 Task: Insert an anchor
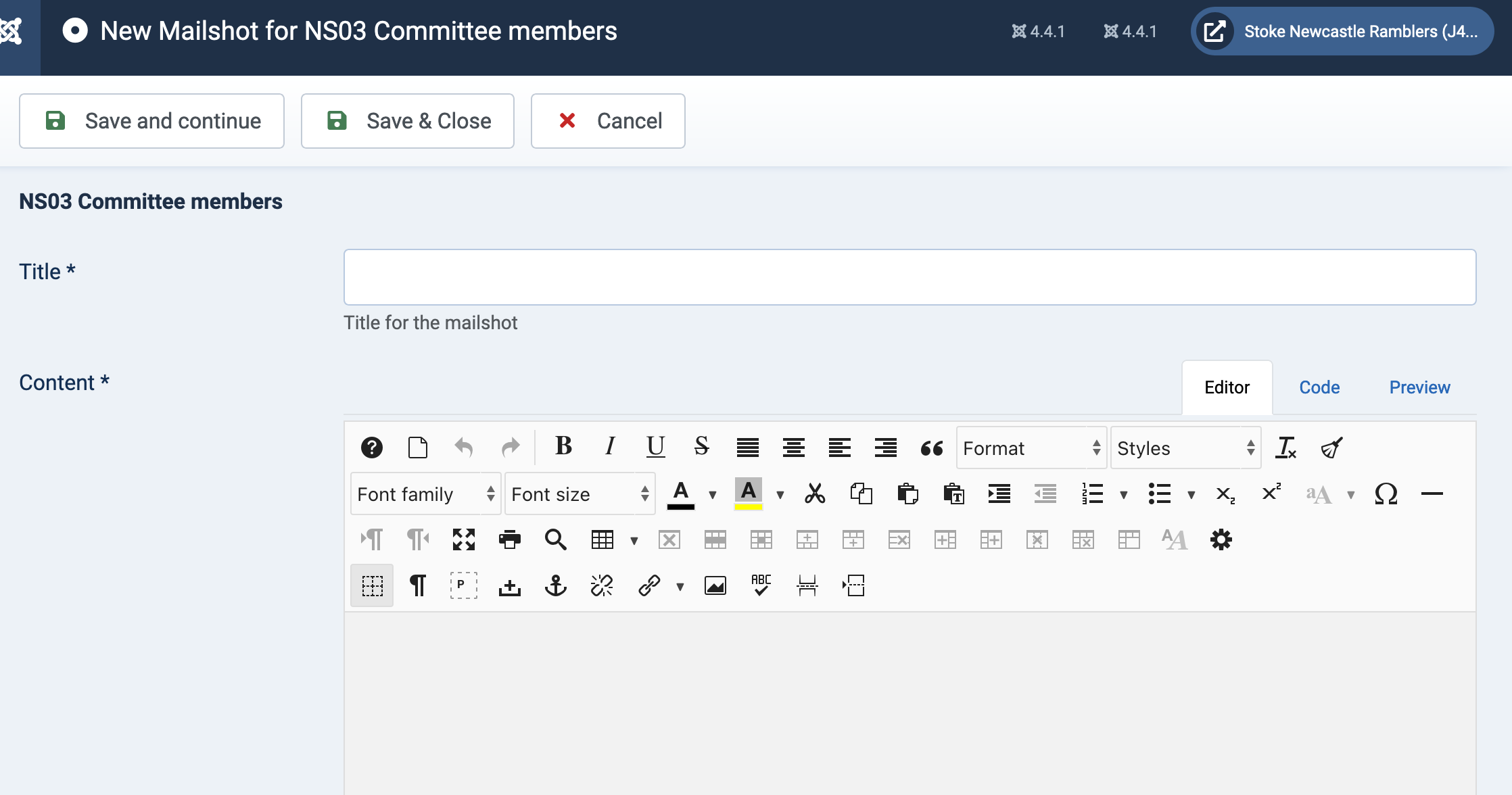556,585
